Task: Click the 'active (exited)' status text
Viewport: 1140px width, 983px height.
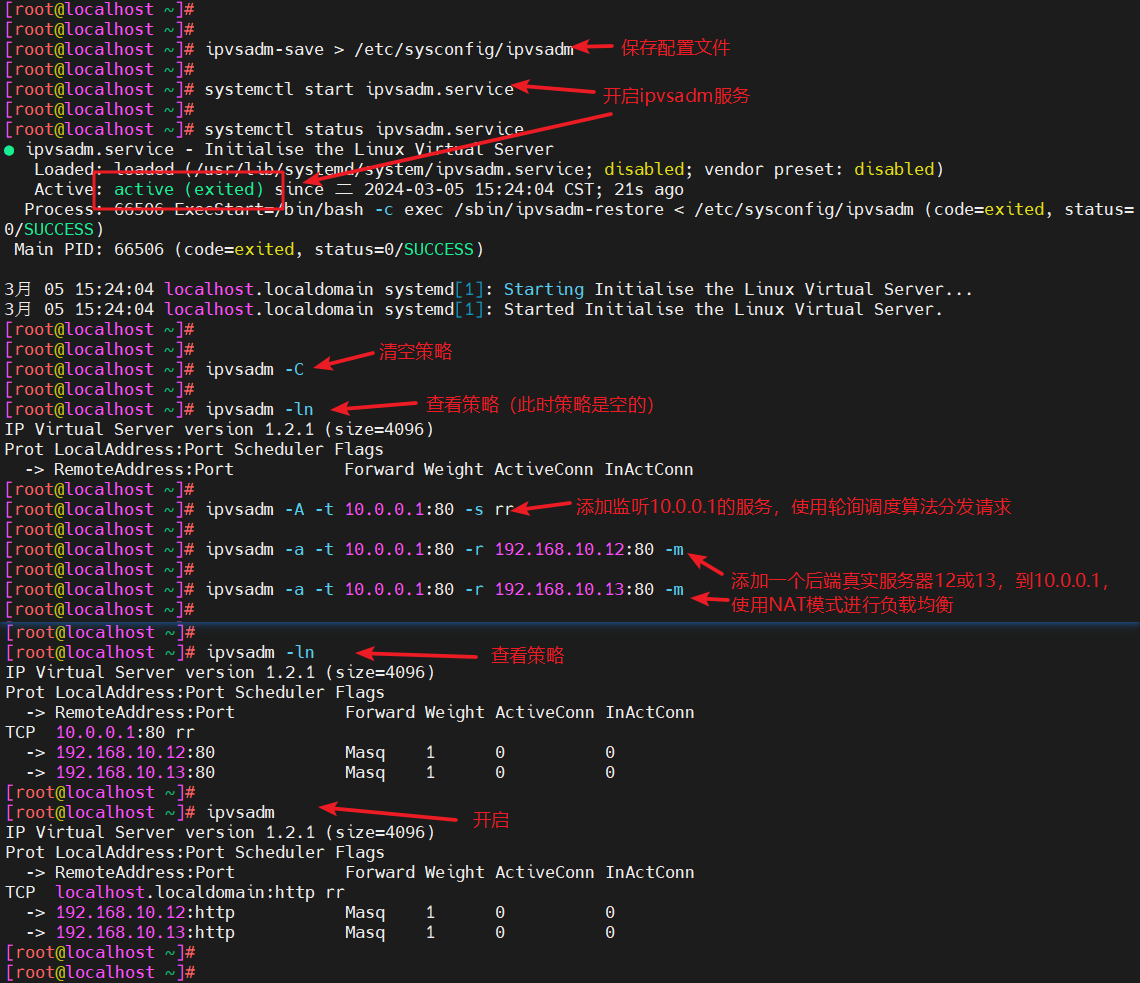Action: pyautogui.click(x=189, y=190)
